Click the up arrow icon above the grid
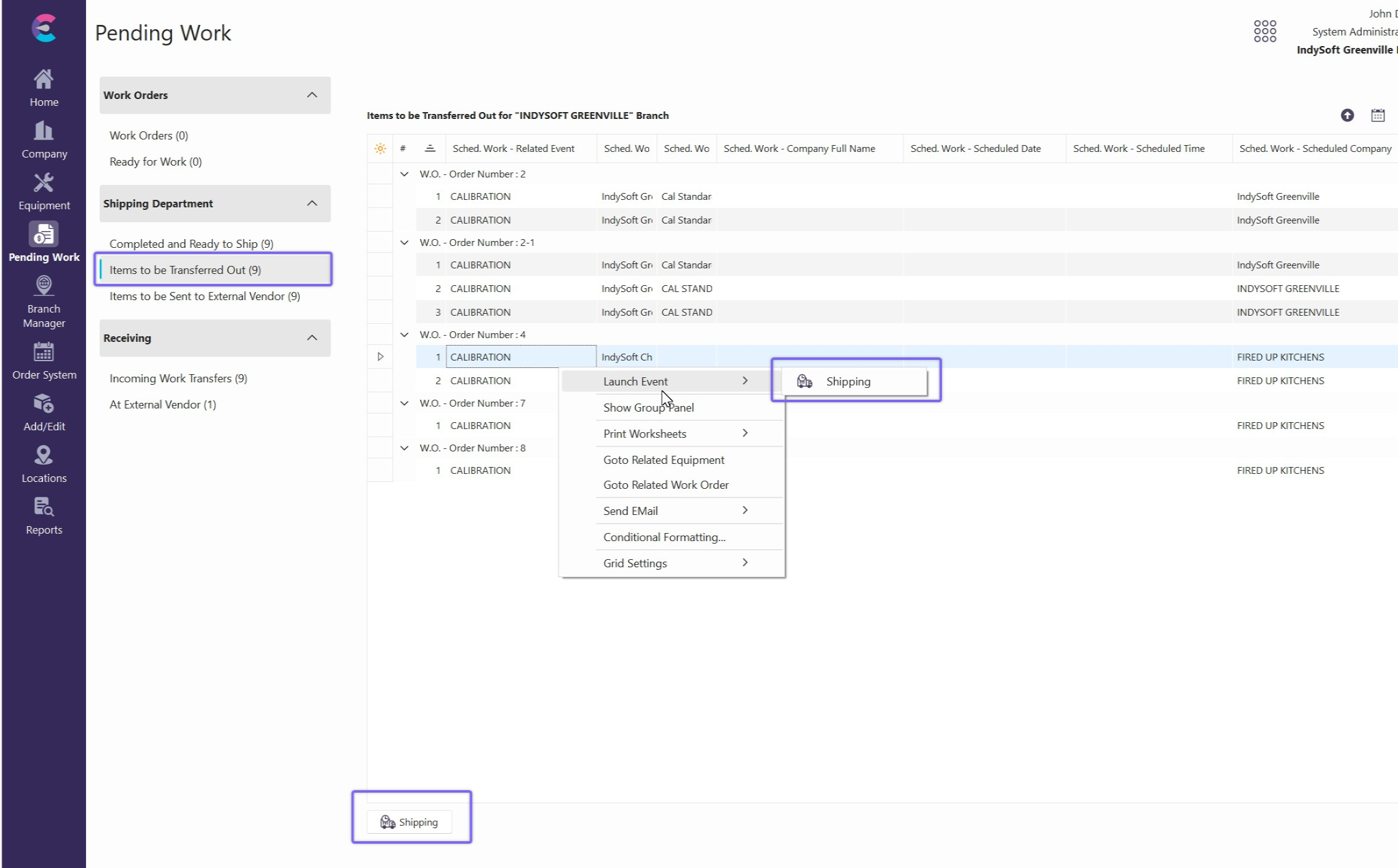The image size is (1398, 868). [x=1347, y=115]
